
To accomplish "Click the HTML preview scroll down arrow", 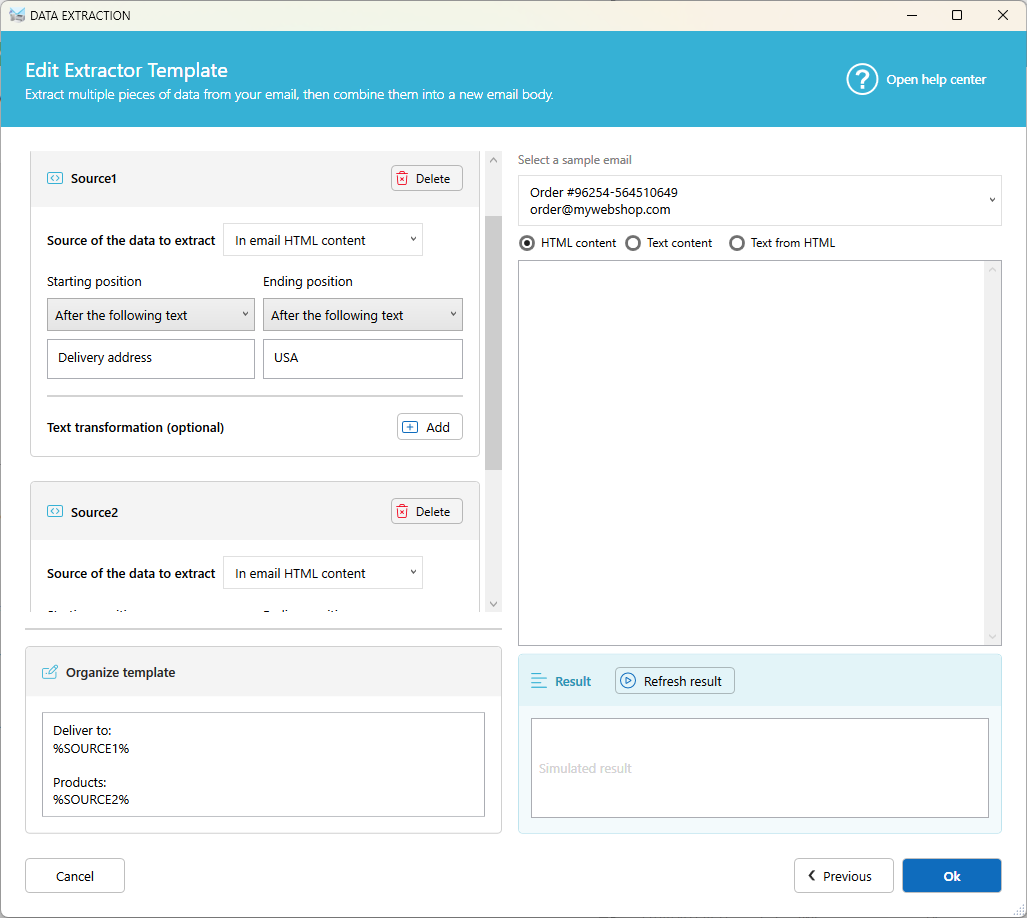I will point(992,636).
